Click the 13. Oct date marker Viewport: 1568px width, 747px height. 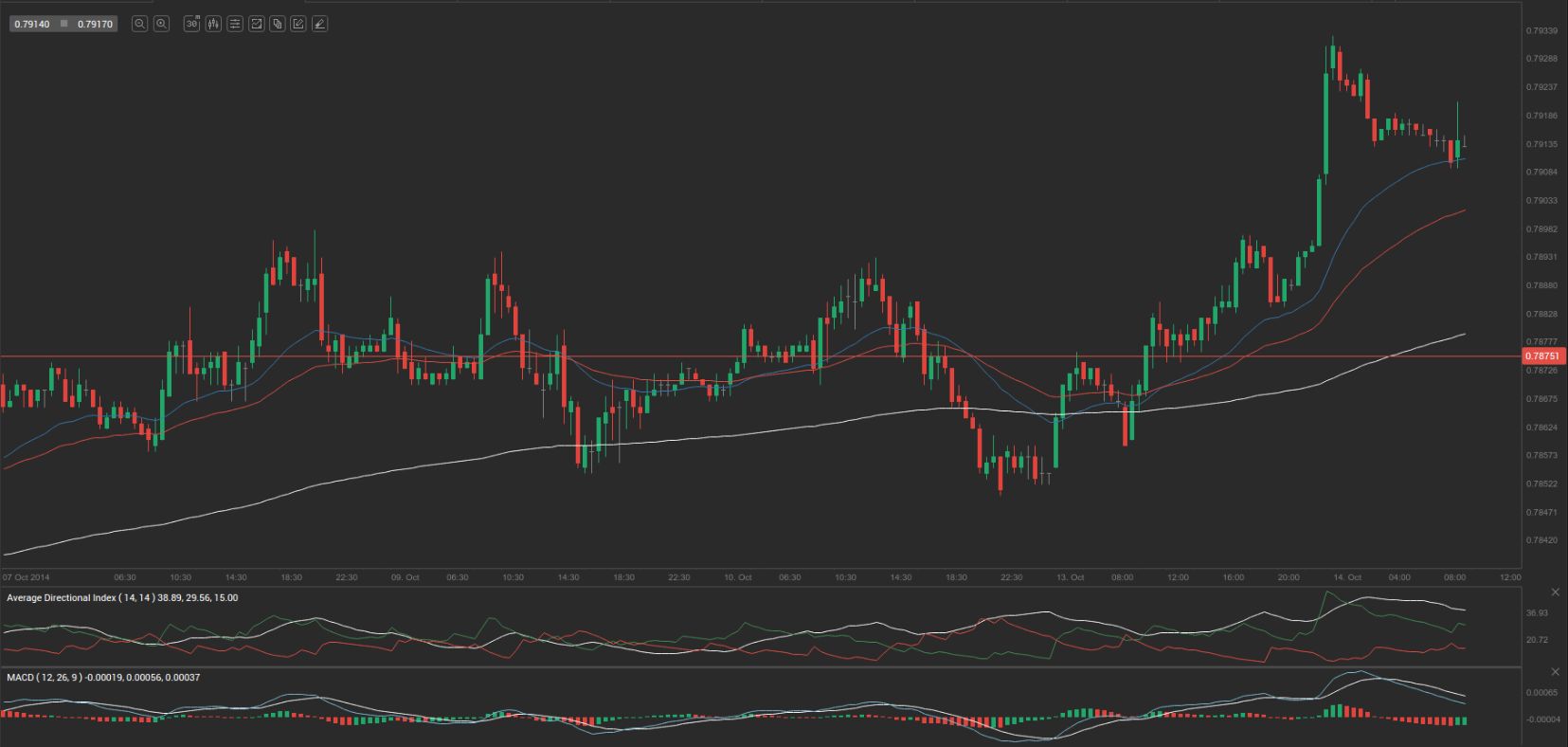click(1071, 577)
